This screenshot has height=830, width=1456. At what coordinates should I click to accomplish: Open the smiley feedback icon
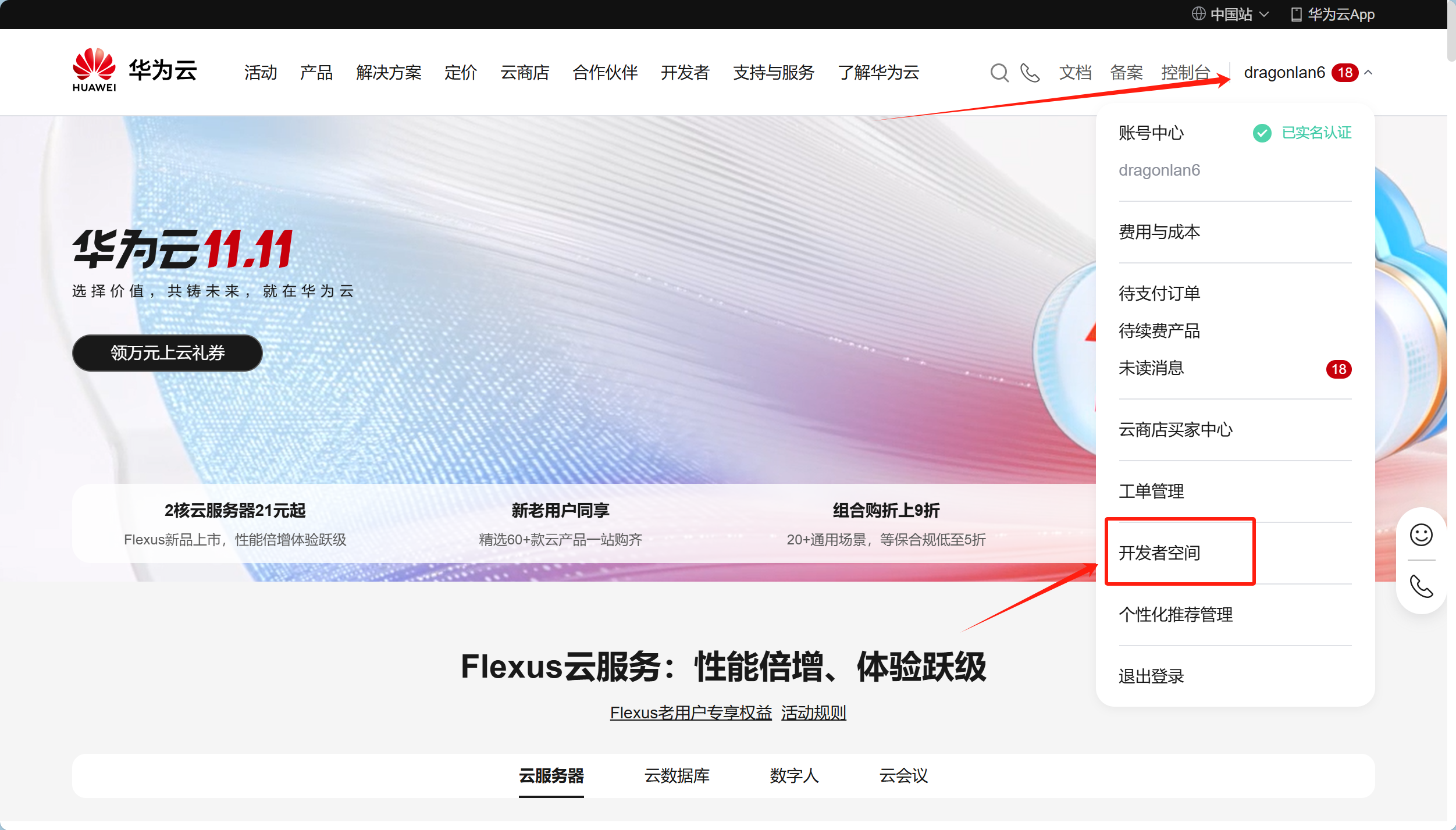coord(1421,535)
